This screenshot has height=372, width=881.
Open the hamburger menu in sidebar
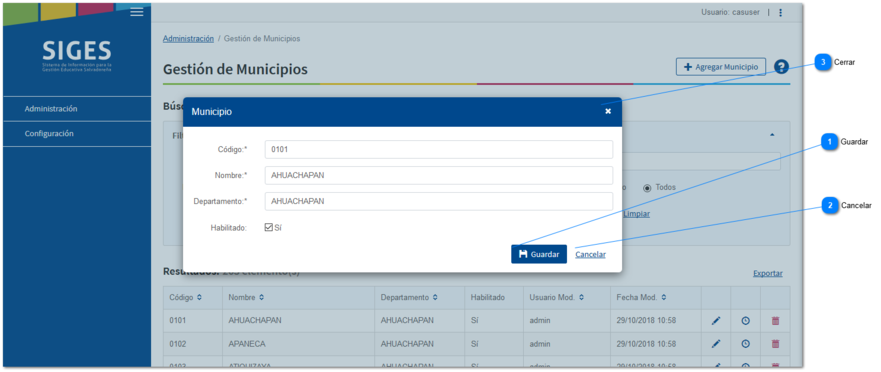[137, 12]
